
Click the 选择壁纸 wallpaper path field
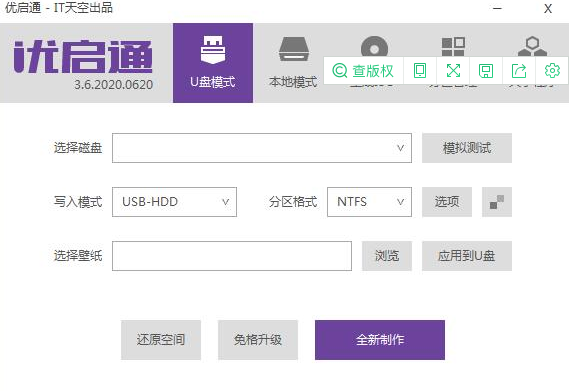pyautogui.click(x=232, y=256)
